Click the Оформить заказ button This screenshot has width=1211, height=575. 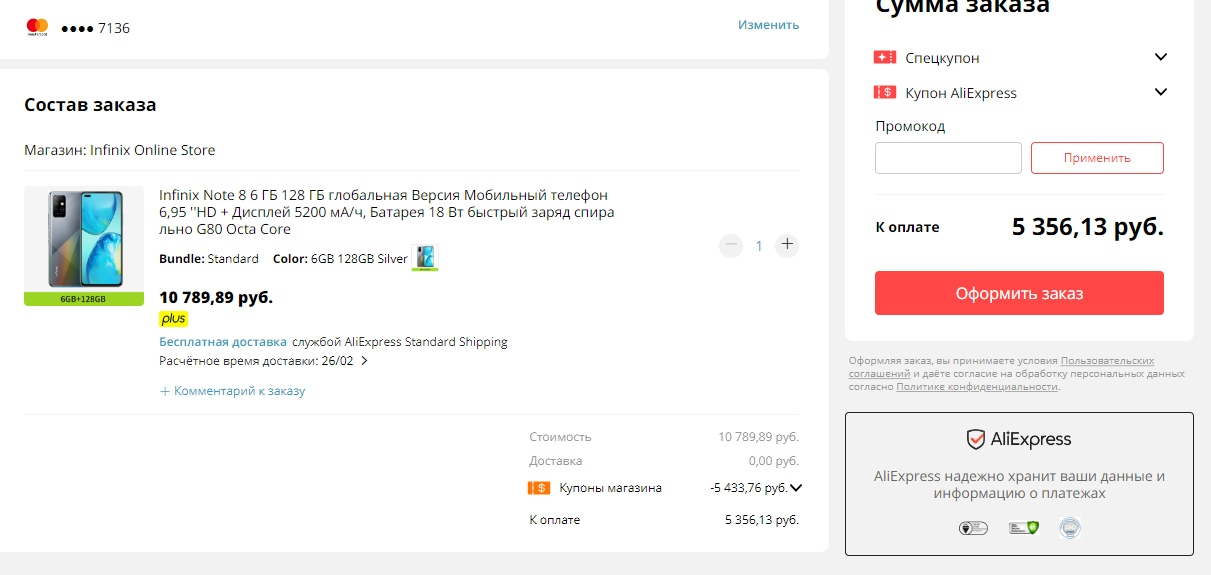[x=1019, y=293]
